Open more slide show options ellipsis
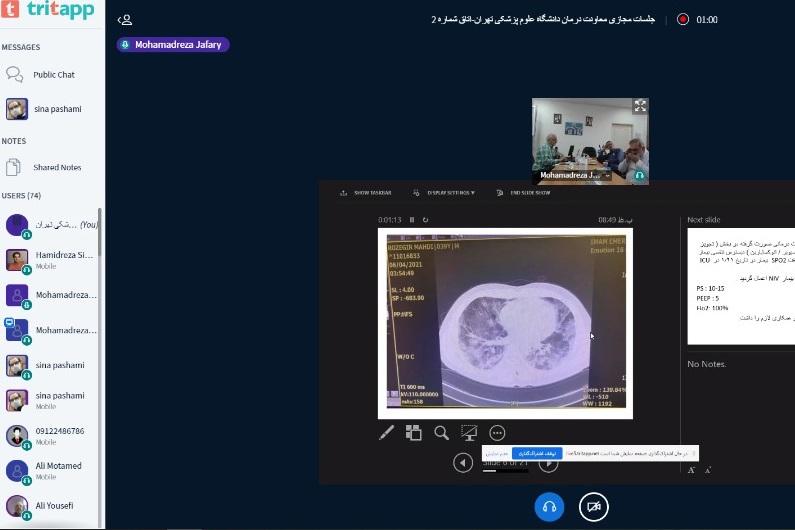The image size is (795, 530). (497, 433)
